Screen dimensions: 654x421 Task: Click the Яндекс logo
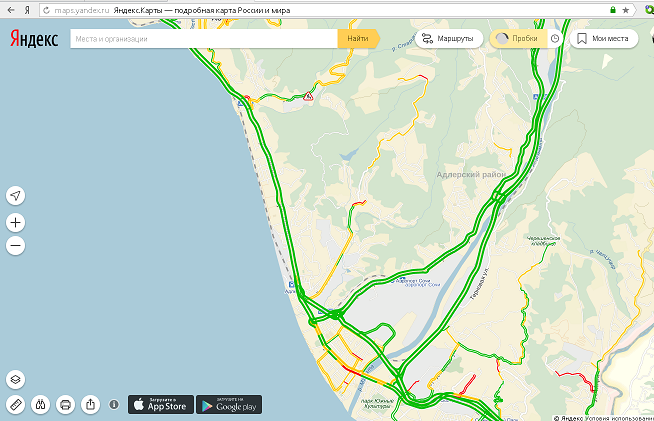[x=34, y=39]
